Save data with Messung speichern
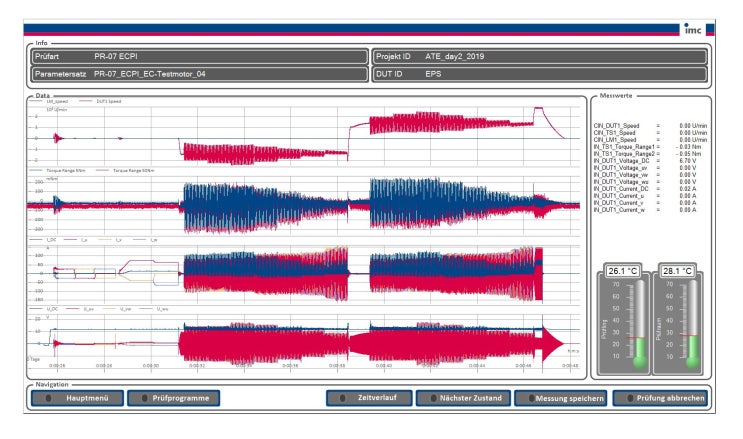Viewport: 743px width, 439px height. click(x=562, y=398)
